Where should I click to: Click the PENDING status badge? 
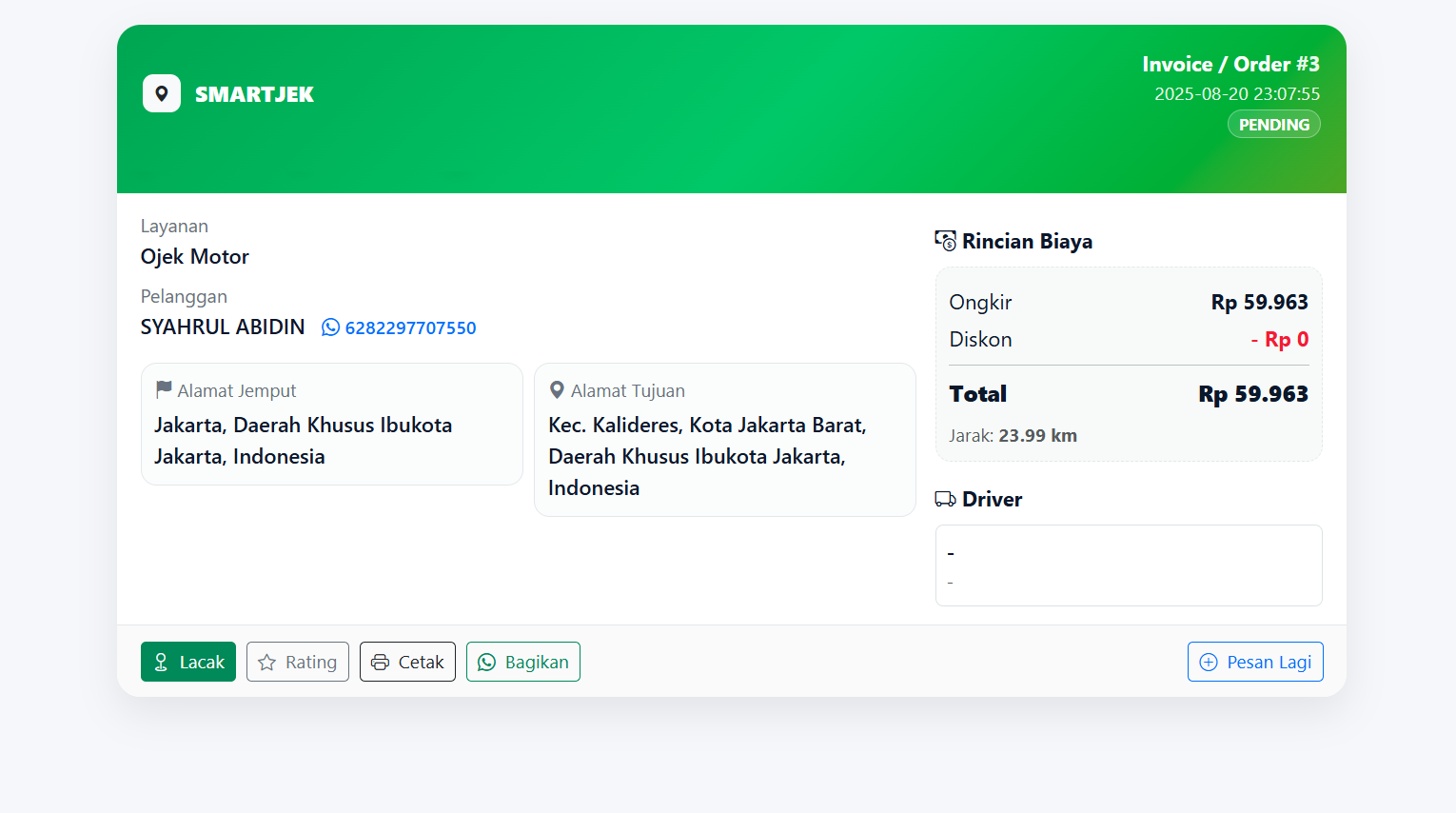point(1273,125)
